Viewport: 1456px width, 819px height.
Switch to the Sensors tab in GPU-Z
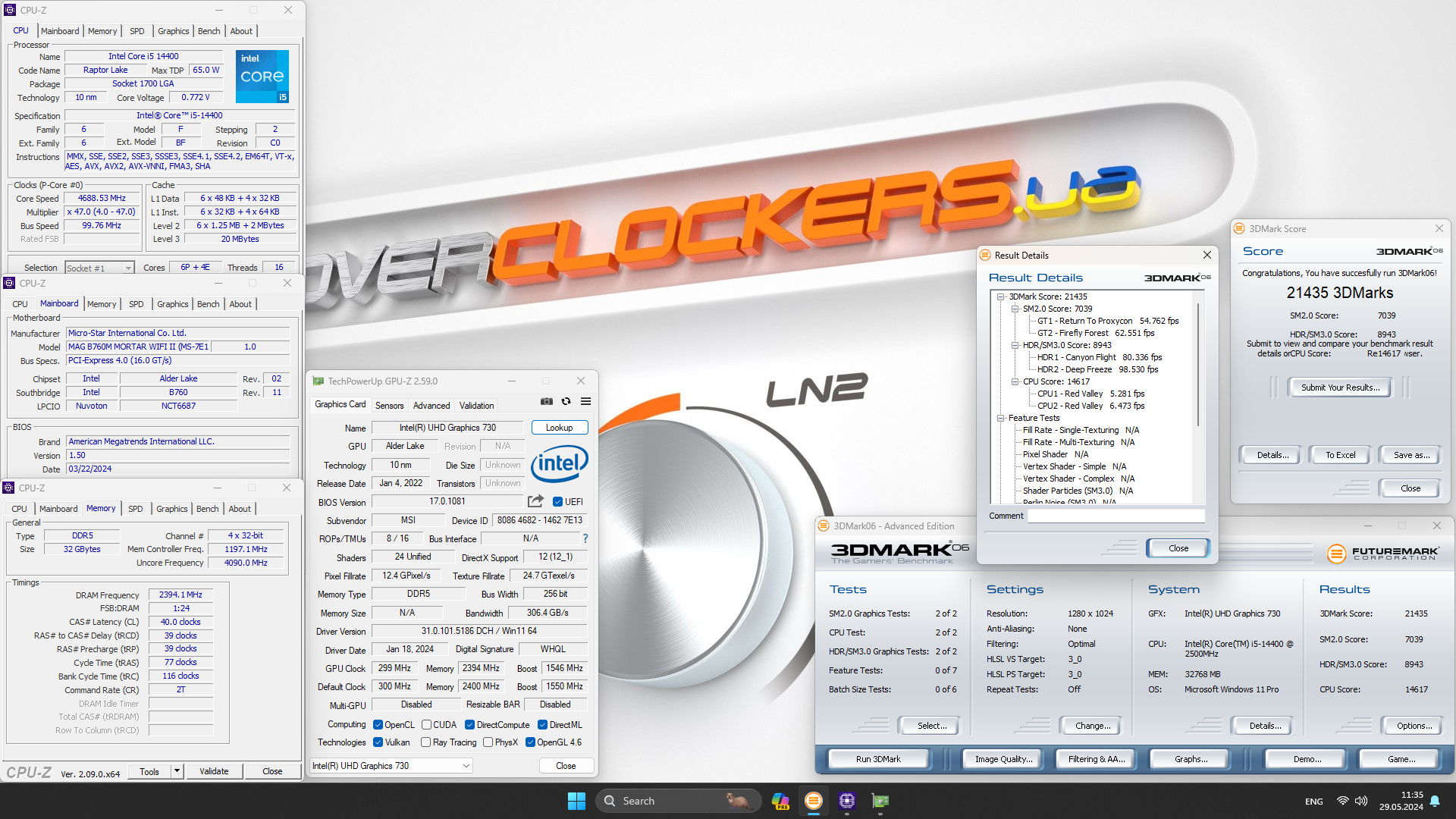389,406
